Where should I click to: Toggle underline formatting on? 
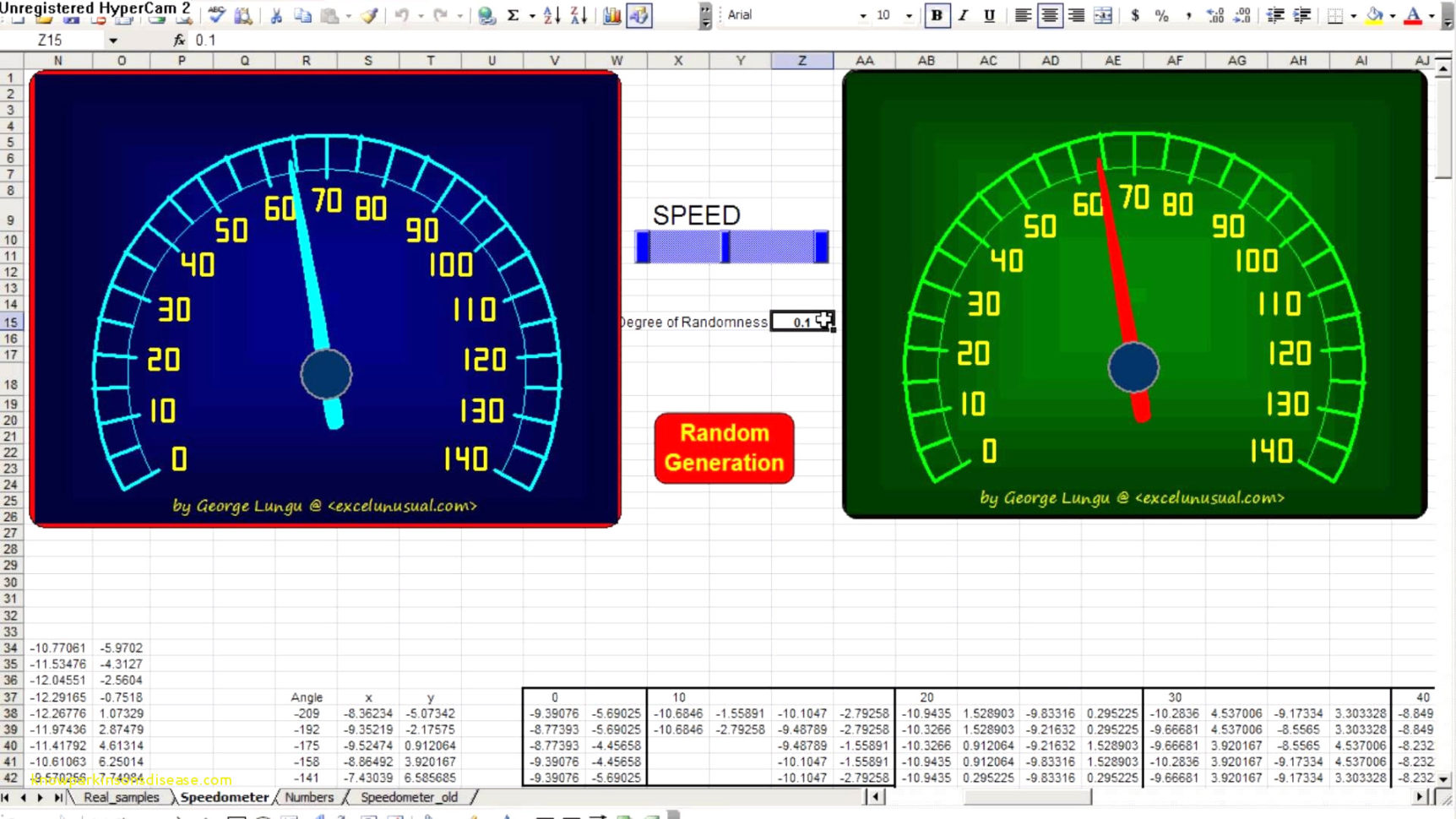989,14
